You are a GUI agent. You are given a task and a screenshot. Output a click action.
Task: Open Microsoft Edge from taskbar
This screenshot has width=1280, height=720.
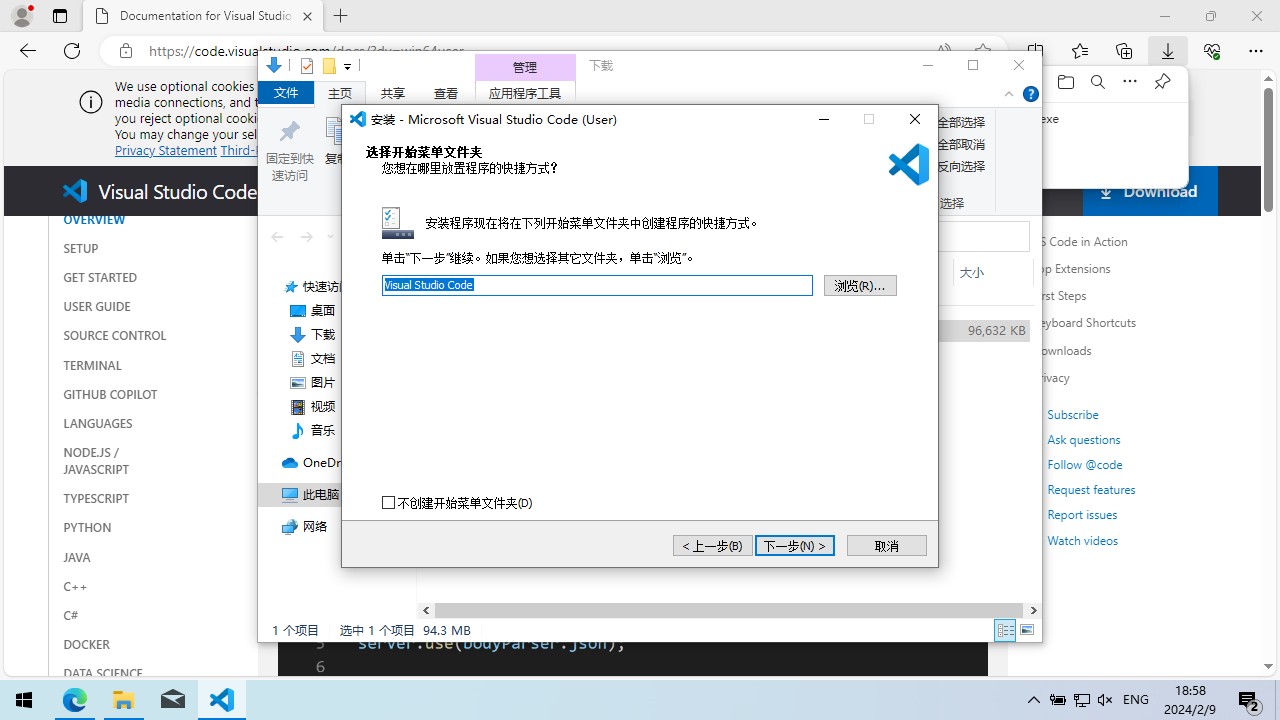click(75, 700)
